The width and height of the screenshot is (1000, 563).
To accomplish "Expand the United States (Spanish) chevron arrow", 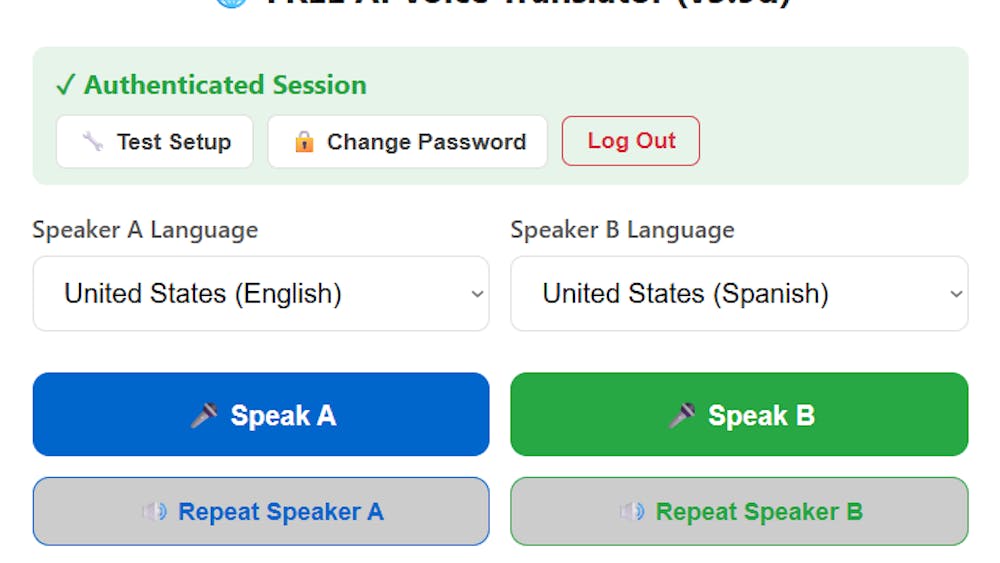I will click(956, 294).
